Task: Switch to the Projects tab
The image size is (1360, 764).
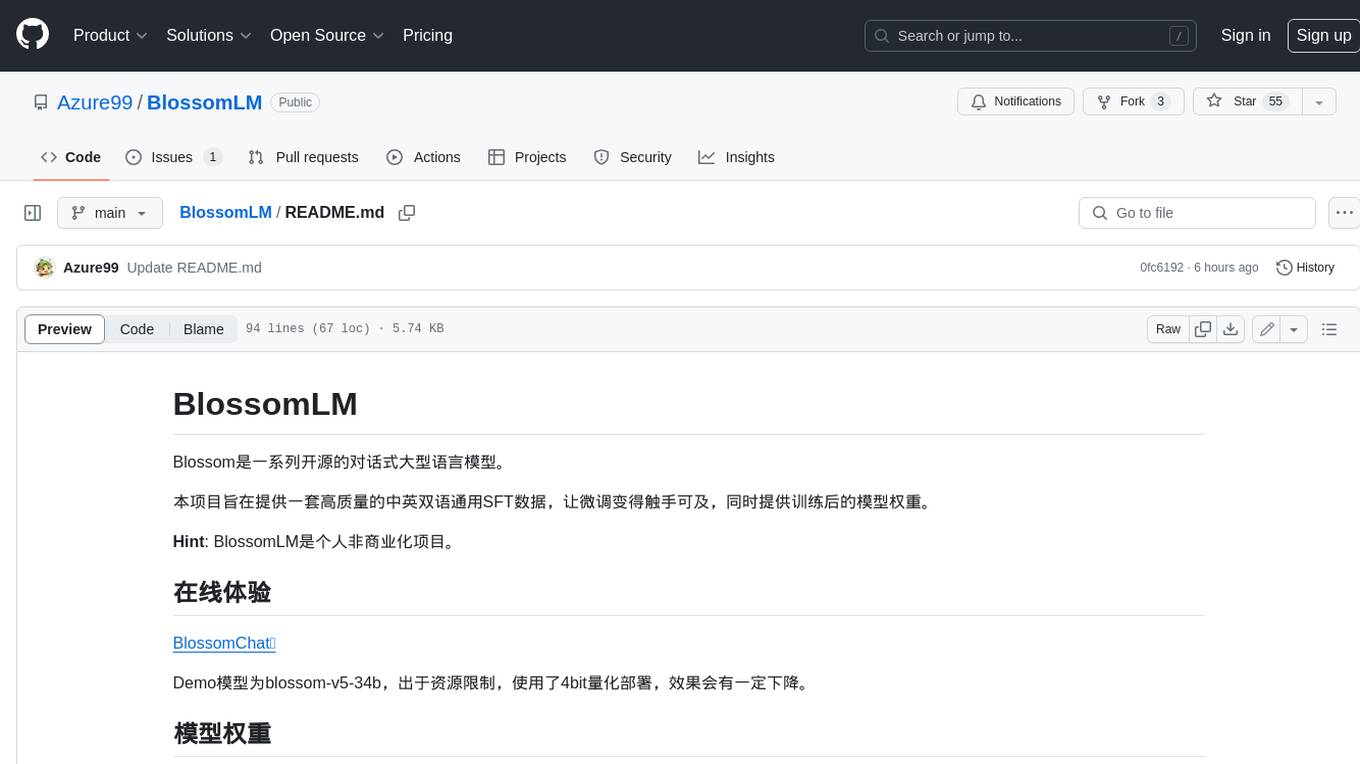Action: [527, 157]
